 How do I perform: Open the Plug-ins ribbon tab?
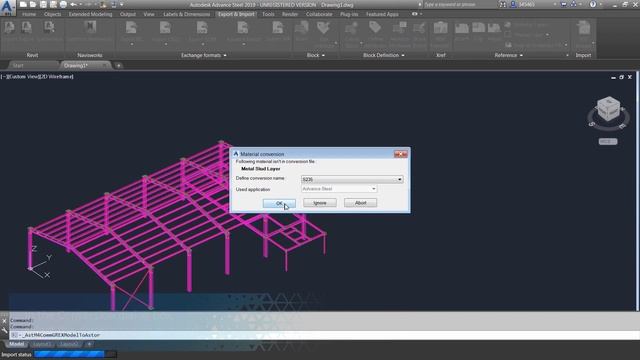tap(349, 14)
